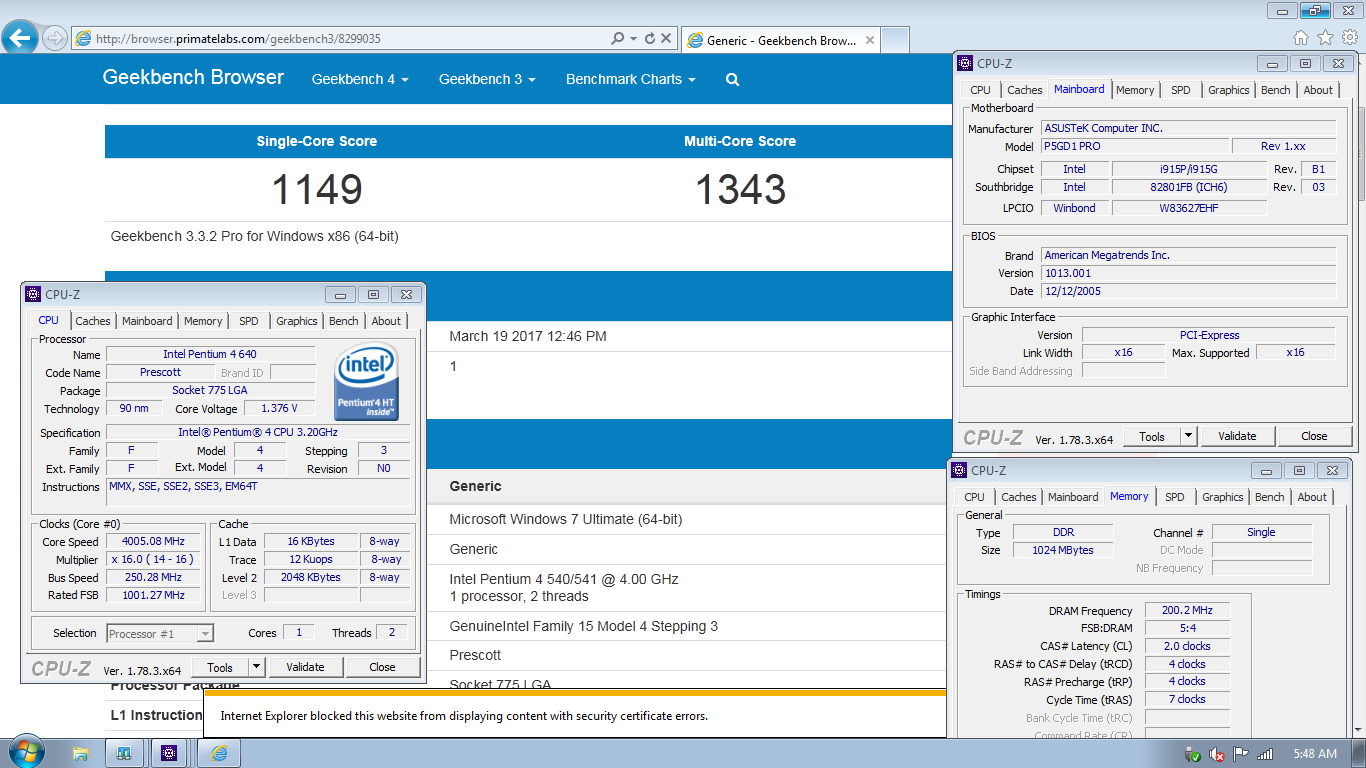Click Tools button in the CPU tab window
The width and height of the screenshot is (1366, 768).
pyautogui.click(x=220, y=667)
